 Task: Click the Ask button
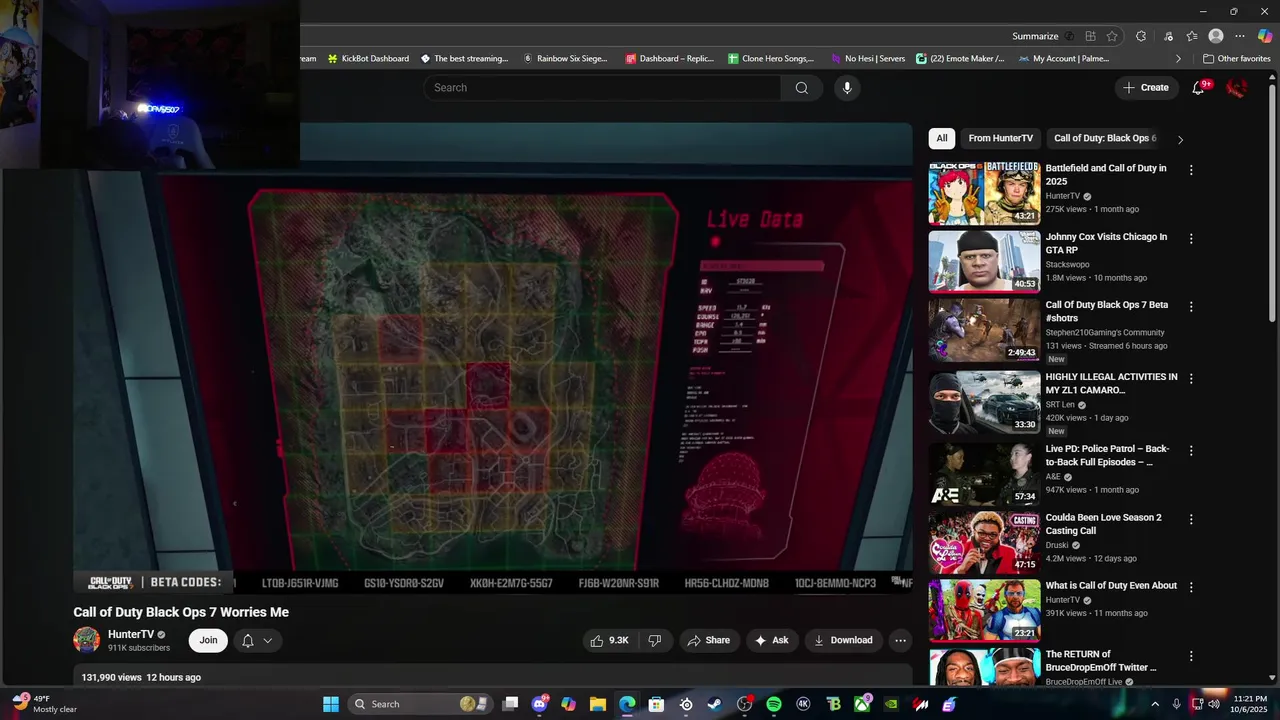tap(772, 640)
